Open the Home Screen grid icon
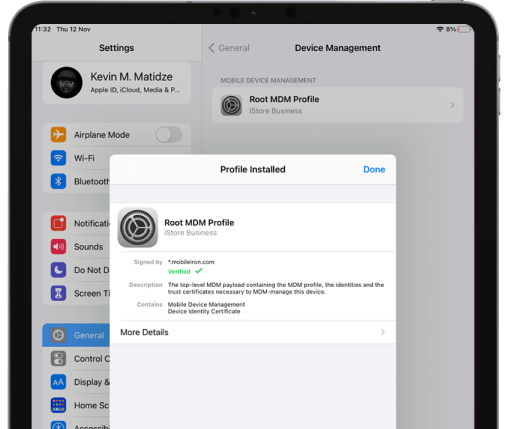Screen dimensions: 507x429 tap(58, 405)
